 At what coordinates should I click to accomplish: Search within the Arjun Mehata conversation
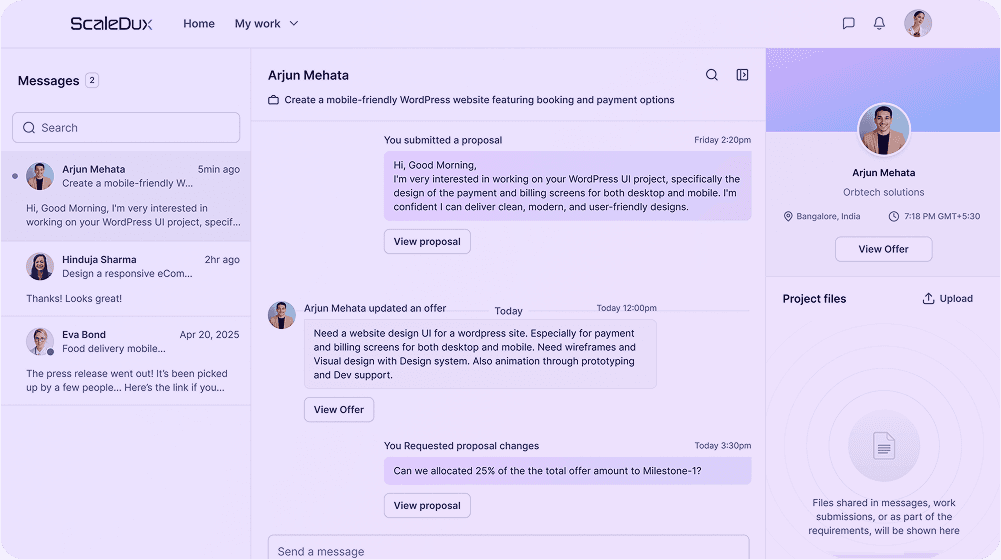(x=712, y=75)
